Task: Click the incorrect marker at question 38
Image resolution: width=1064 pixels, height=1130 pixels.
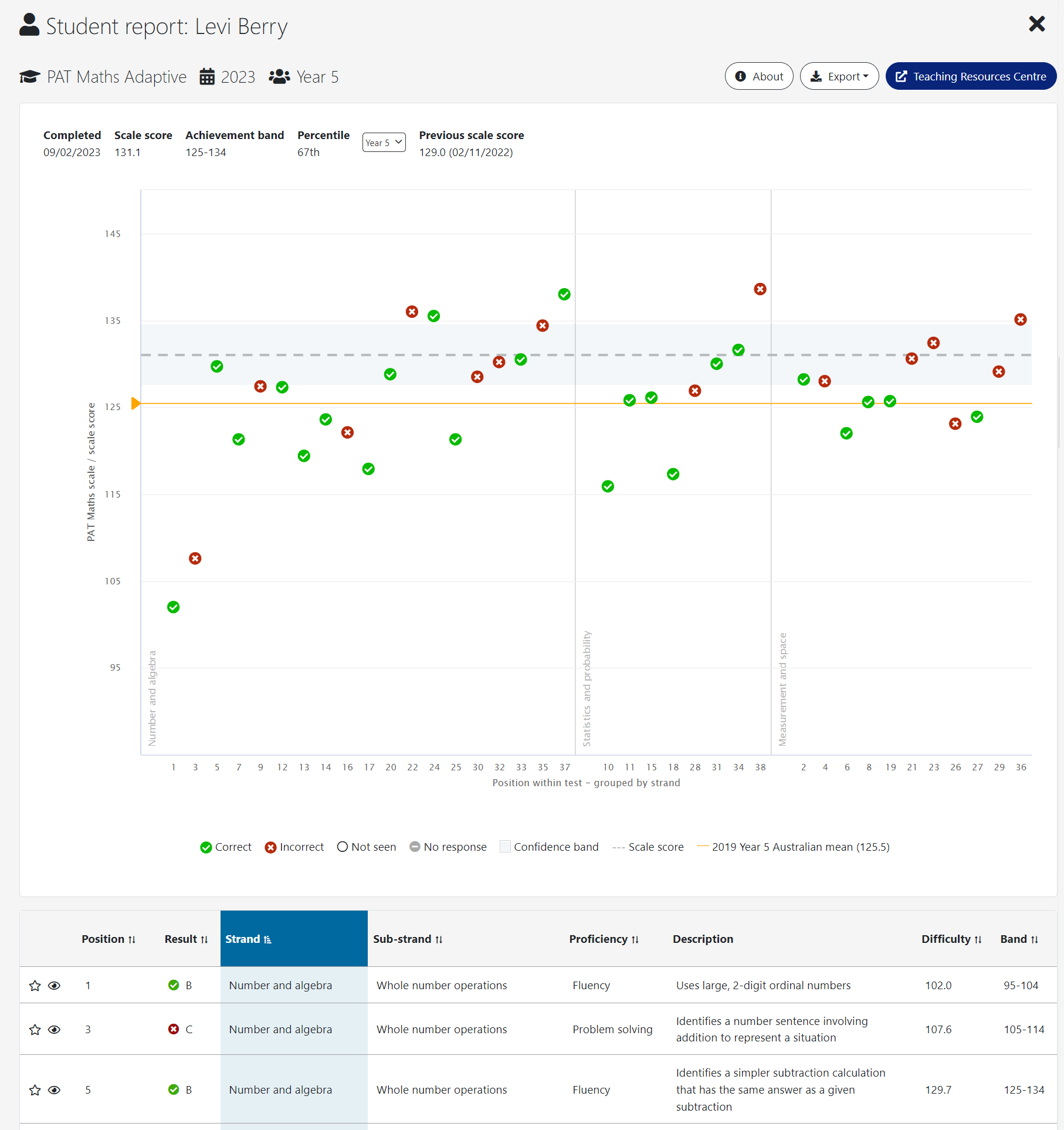Action: [x=760, y=289]
